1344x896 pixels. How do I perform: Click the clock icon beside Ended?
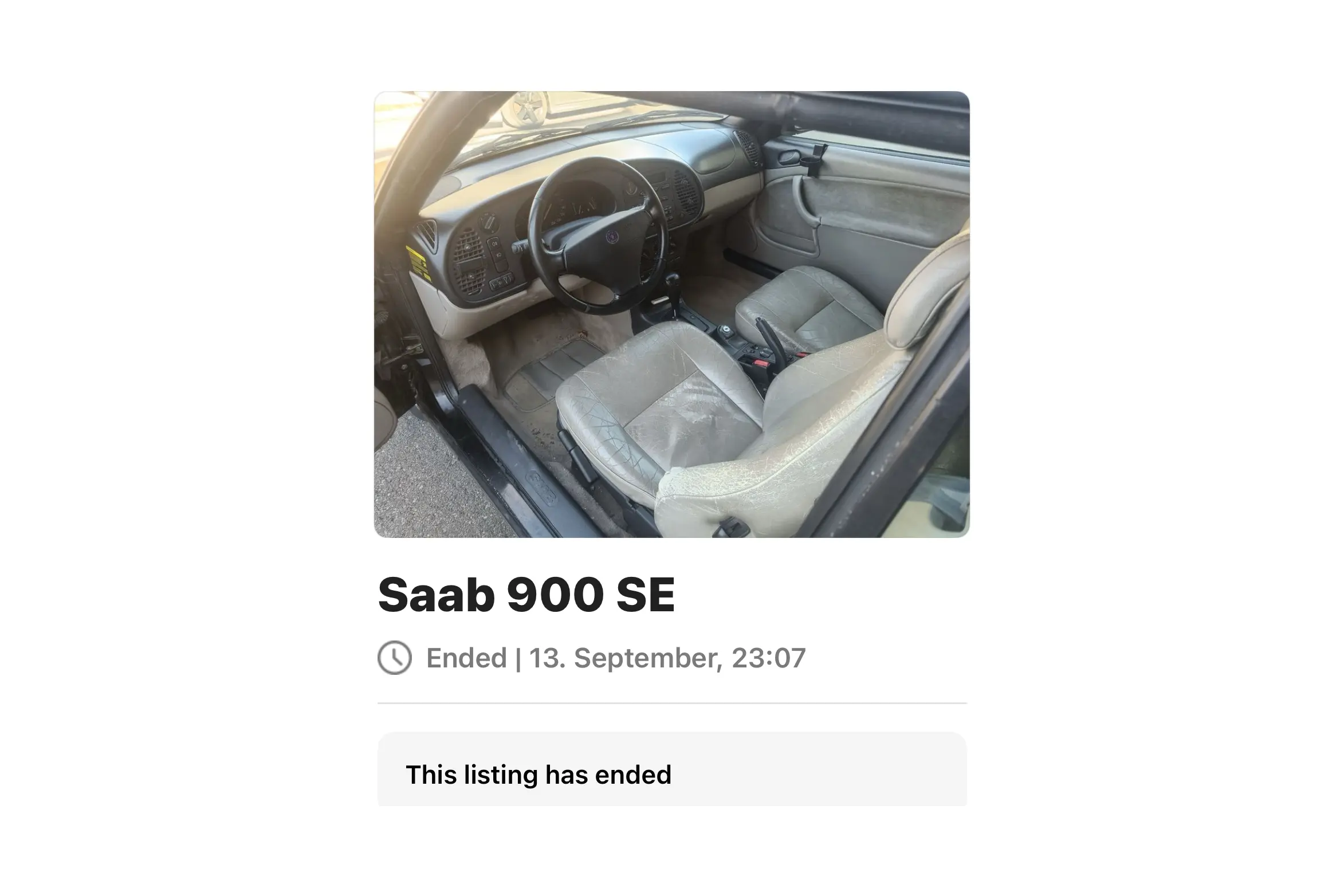pos(394,658)
